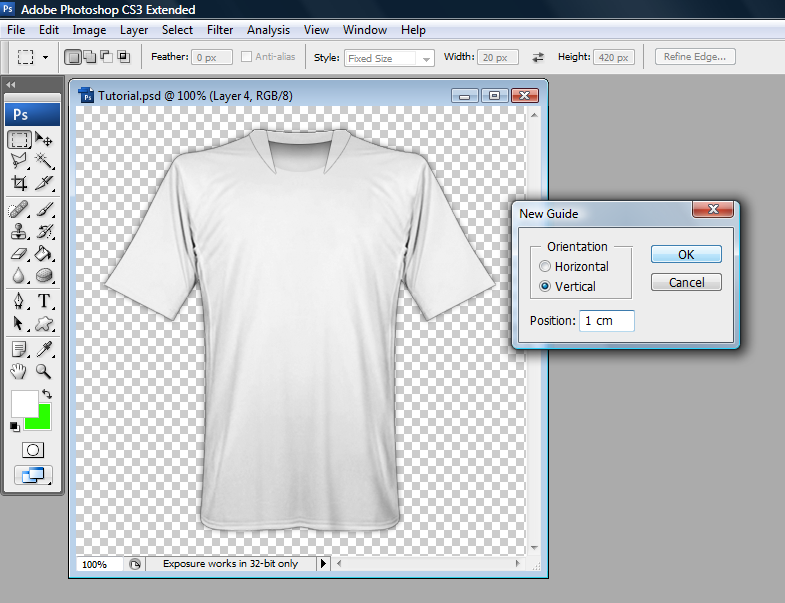Toggle the Anti-alias checkbox

click(246, 57)
